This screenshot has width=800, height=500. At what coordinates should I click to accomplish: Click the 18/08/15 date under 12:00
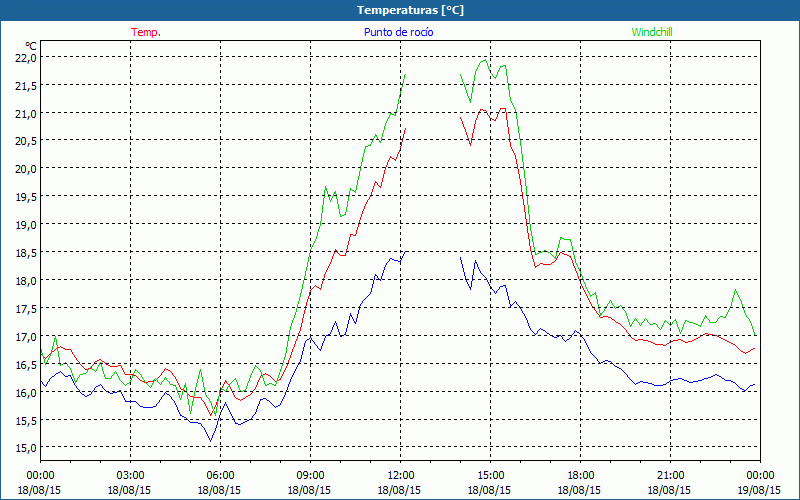pyautogui.click(x=399, y=490)
